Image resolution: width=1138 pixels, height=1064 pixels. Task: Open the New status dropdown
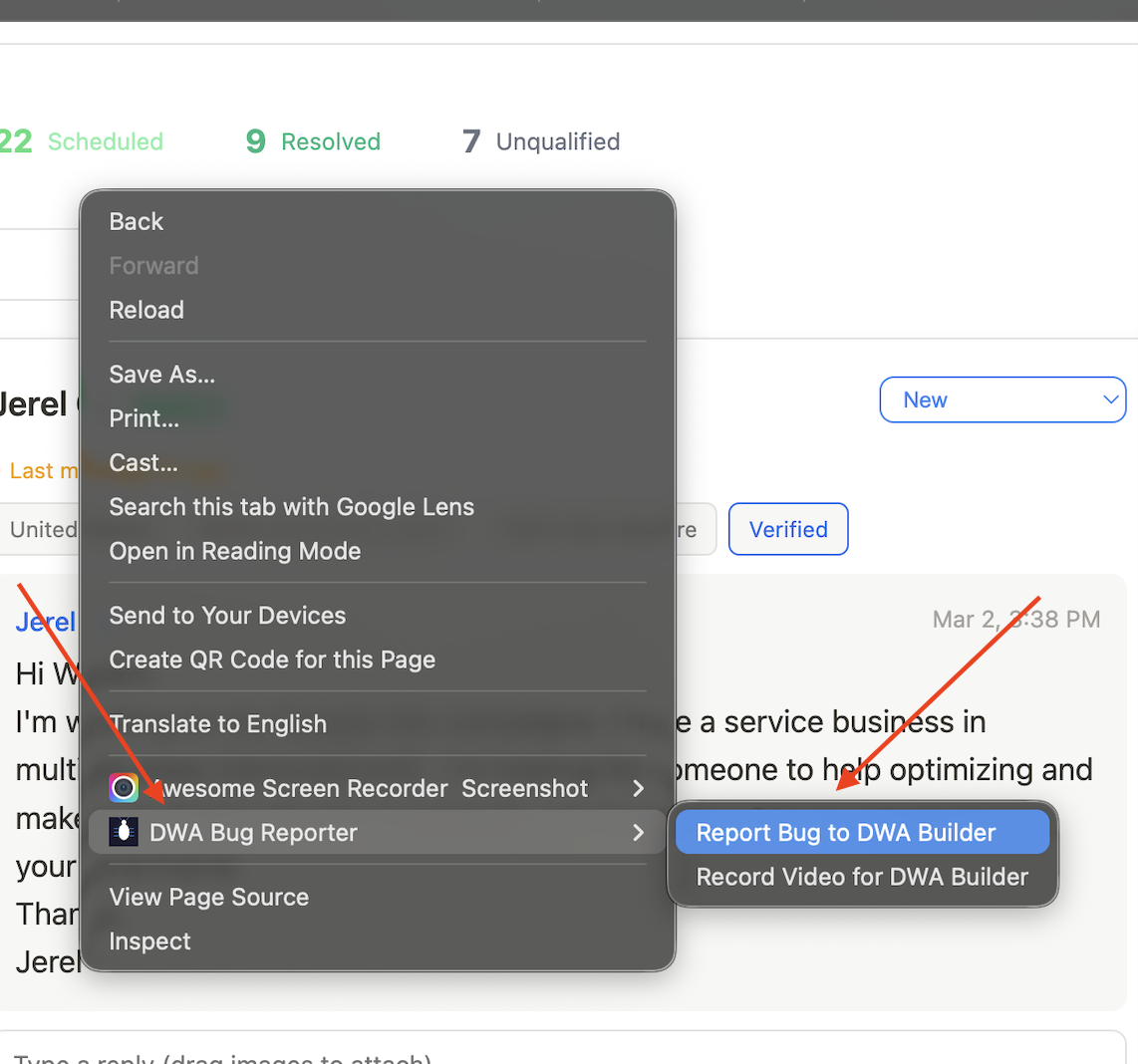point(1001,399)
